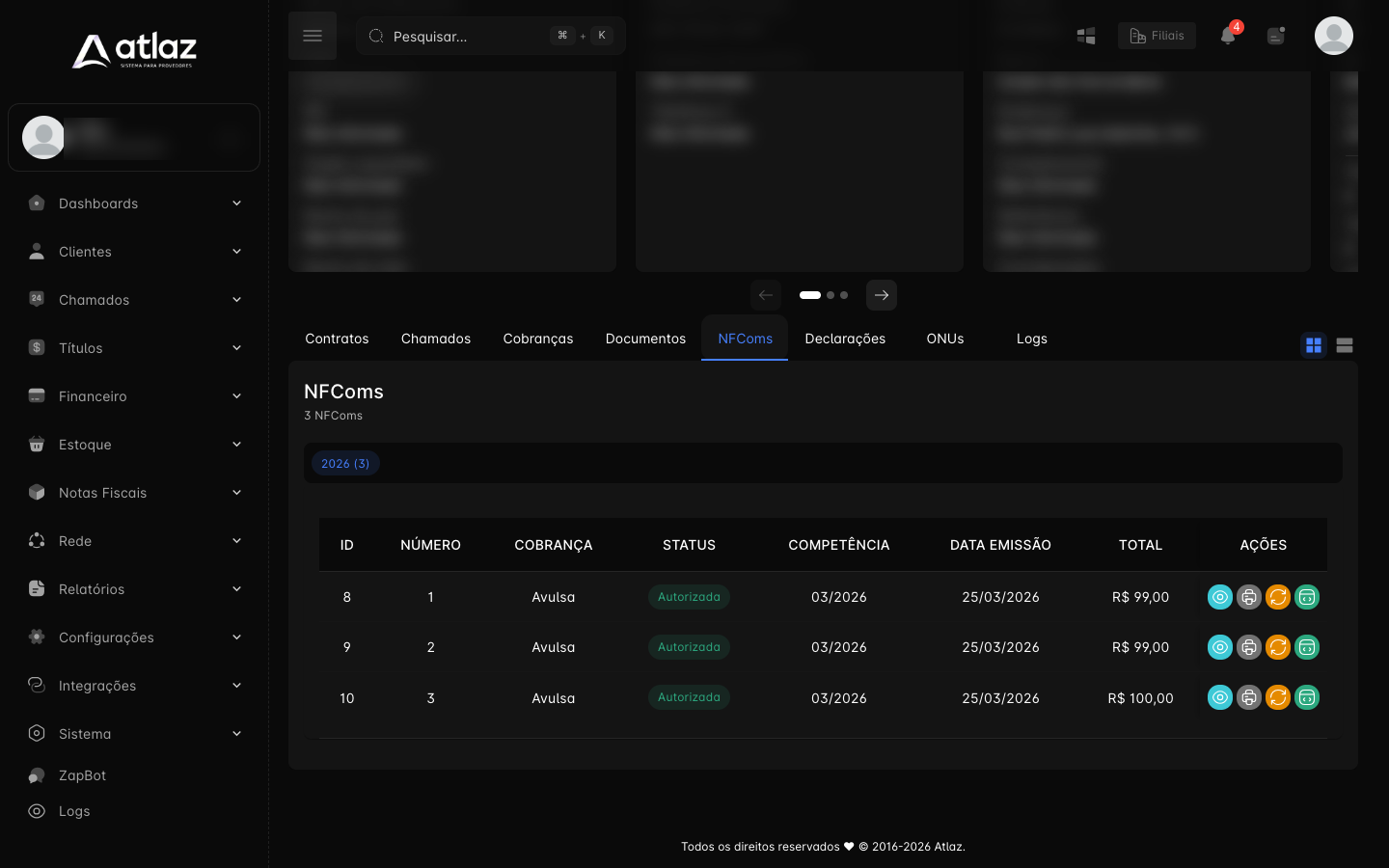Select second carousel page dot
This screenshot has height=868, width=1389.
(x=831, y=295)
